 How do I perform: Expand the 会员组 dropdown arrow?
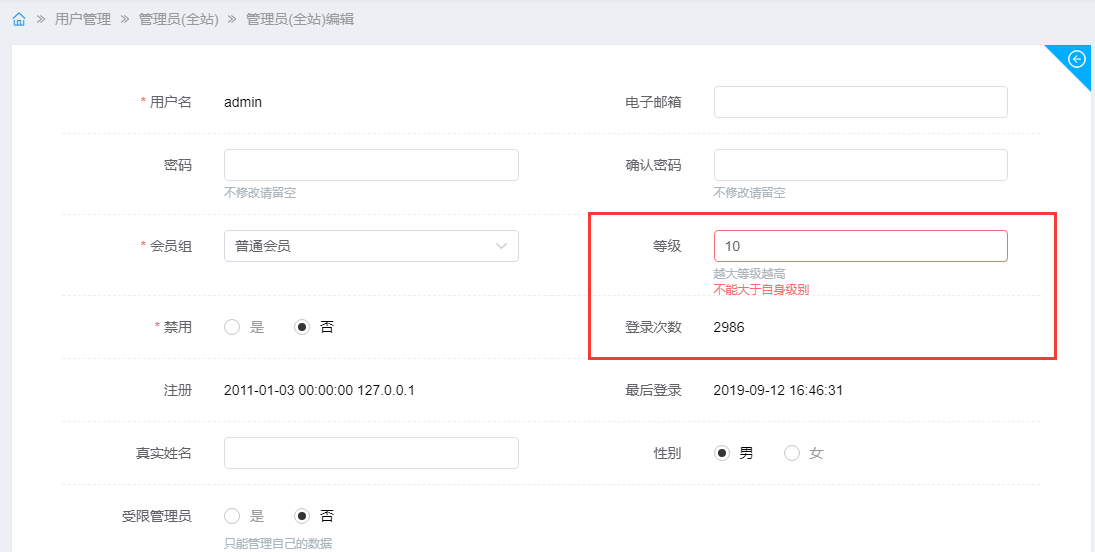pos(502,246)
